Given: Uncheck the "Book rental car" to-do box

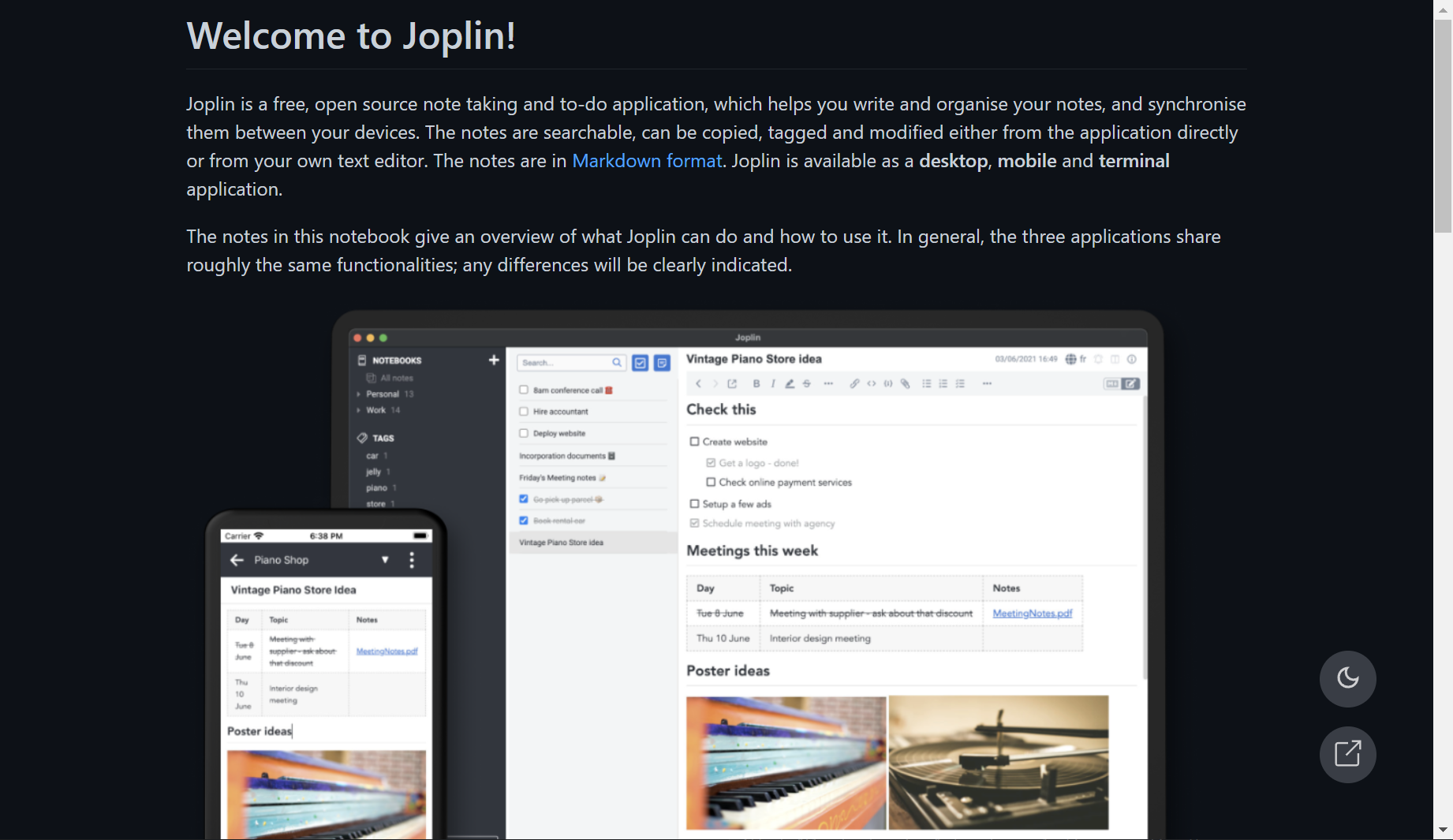Looking at the screenshot, I should coord(524,521).
